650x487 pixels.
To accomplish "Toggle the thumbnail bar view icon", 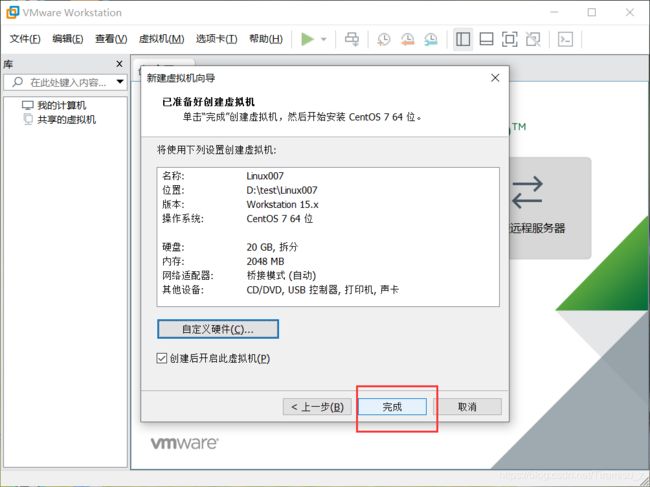I will [486, 39].
